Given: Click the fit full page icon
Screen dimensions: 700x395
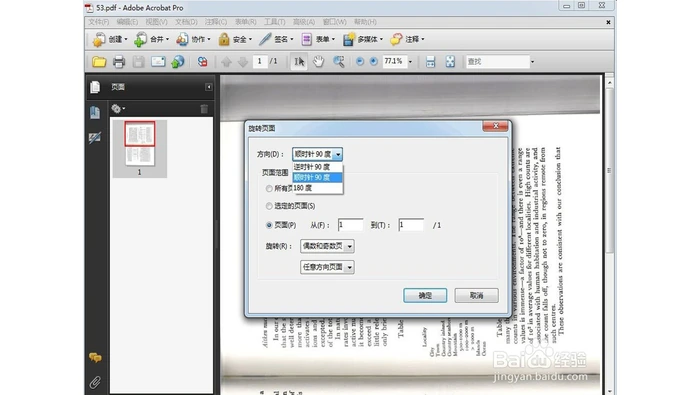Looking at the screenshot, I should click(x=450, y=62).
